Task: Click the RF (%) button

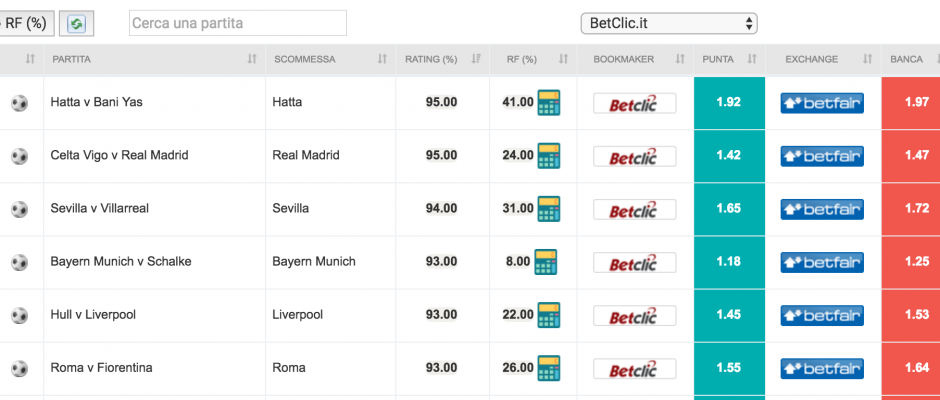Action: [26, 24]
